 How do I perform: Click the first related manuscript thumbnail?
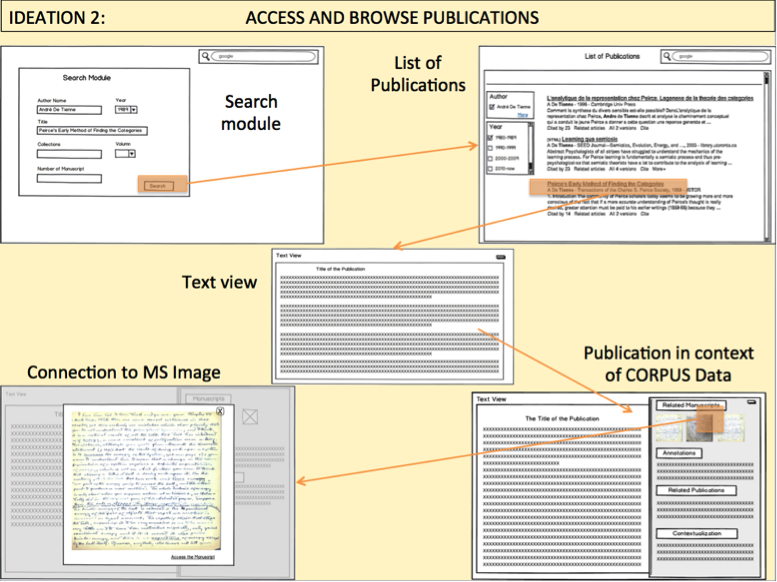pos(669,427)
